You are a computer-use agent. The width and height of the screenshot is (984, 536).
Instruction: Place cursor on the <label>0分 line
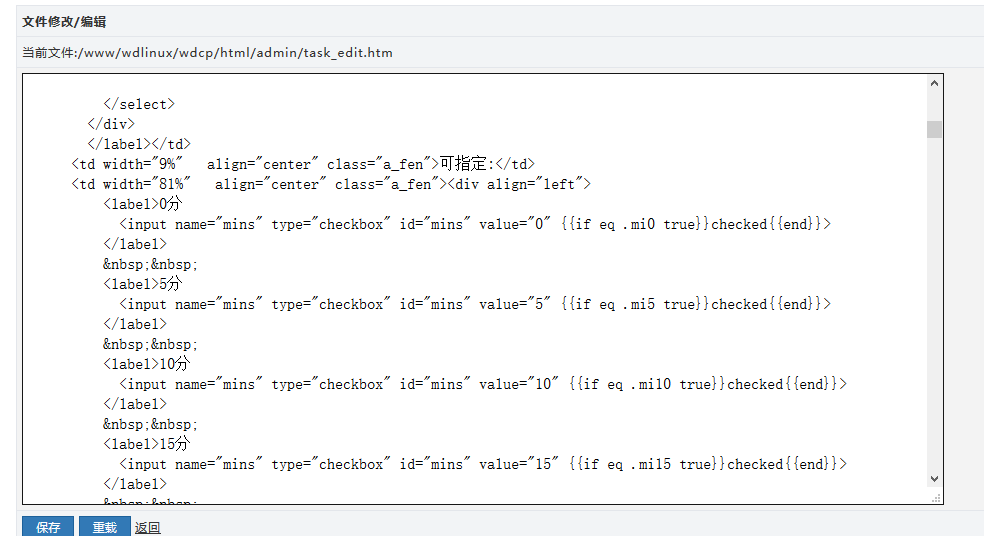click(142, 204)
